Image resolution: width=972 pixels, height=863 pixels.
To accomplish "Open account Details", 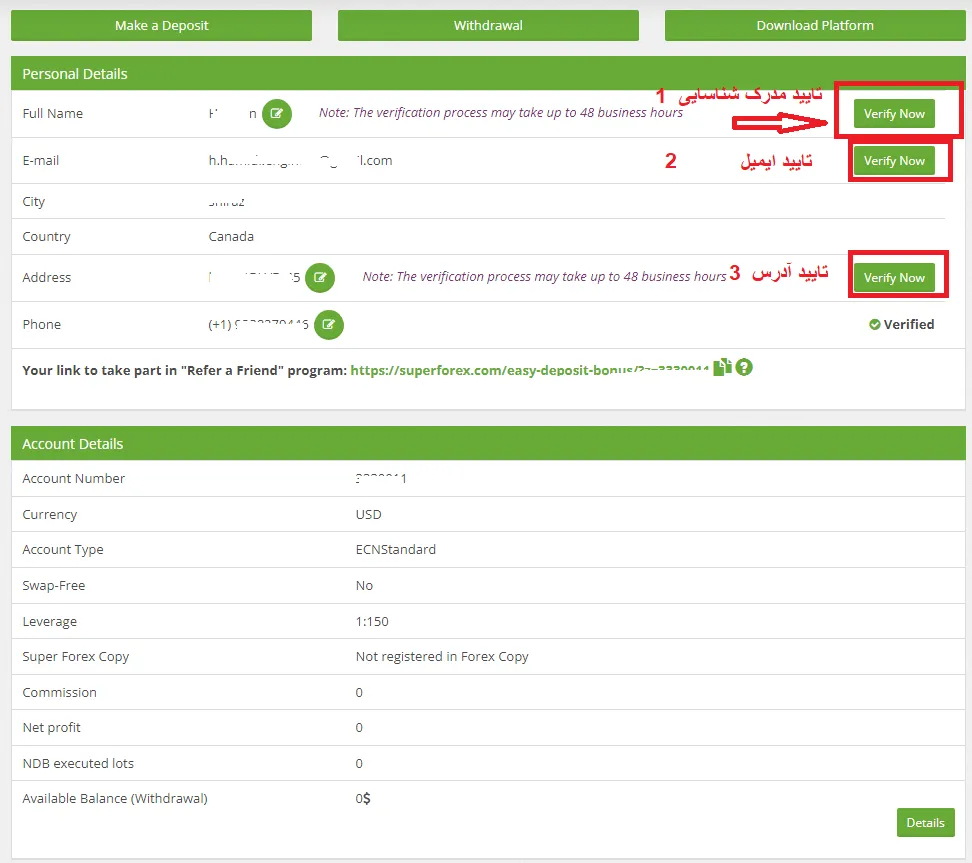I will [x=925, y=822].
